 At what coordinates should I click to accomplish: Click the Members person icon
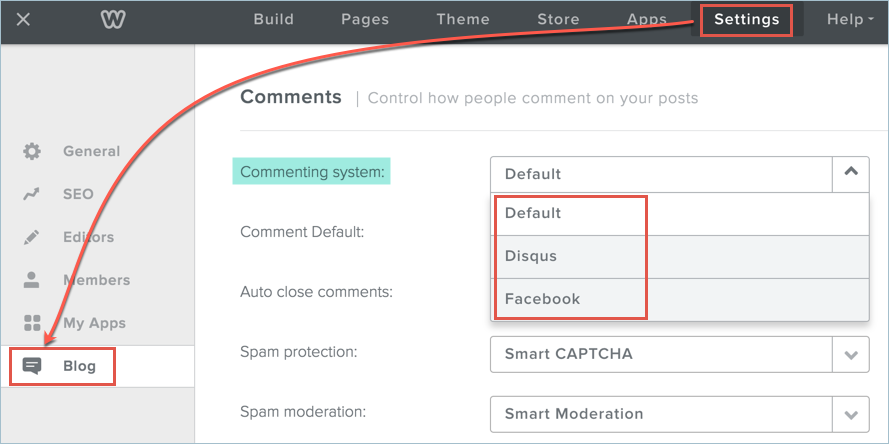tap(32, 280)
